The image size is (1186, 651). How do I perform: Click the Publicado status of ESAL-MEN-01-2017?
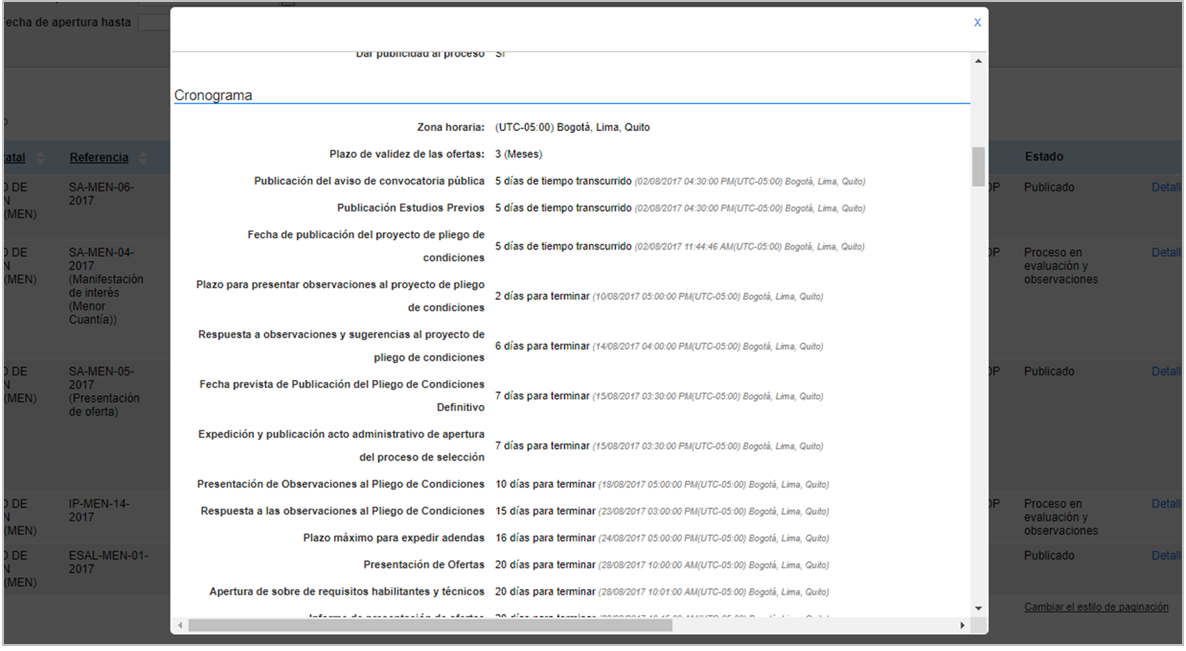click(1049, 556)
